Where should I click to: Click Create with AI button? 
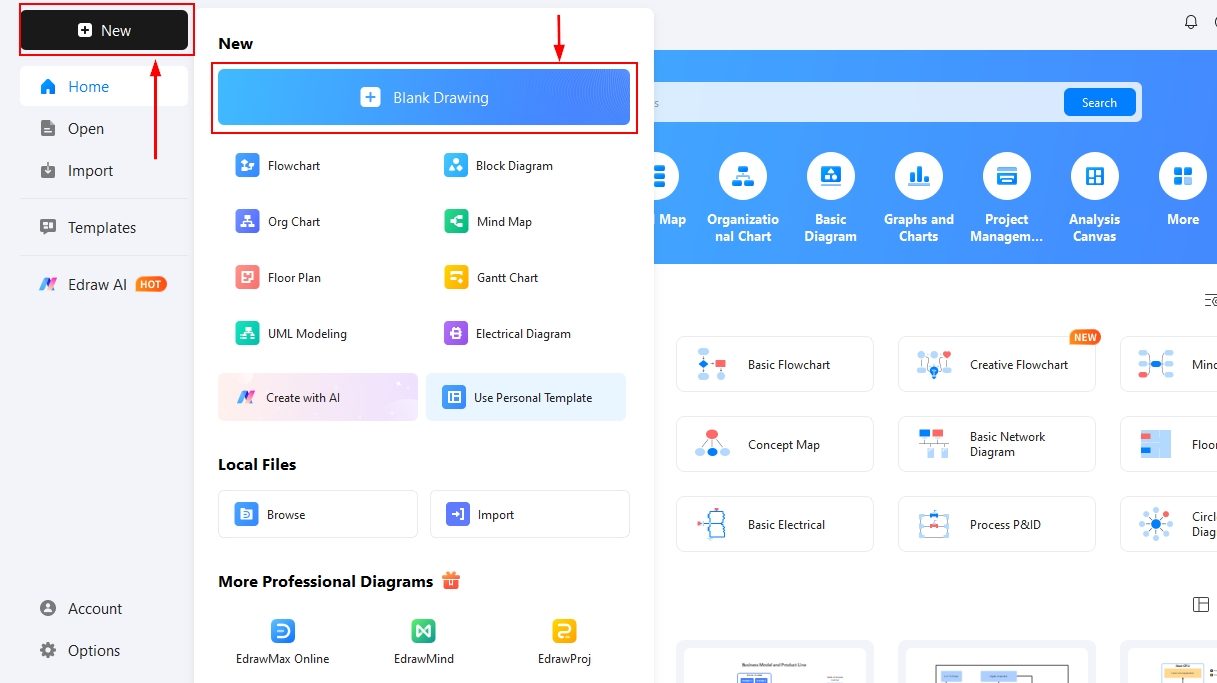pos(318,397)
